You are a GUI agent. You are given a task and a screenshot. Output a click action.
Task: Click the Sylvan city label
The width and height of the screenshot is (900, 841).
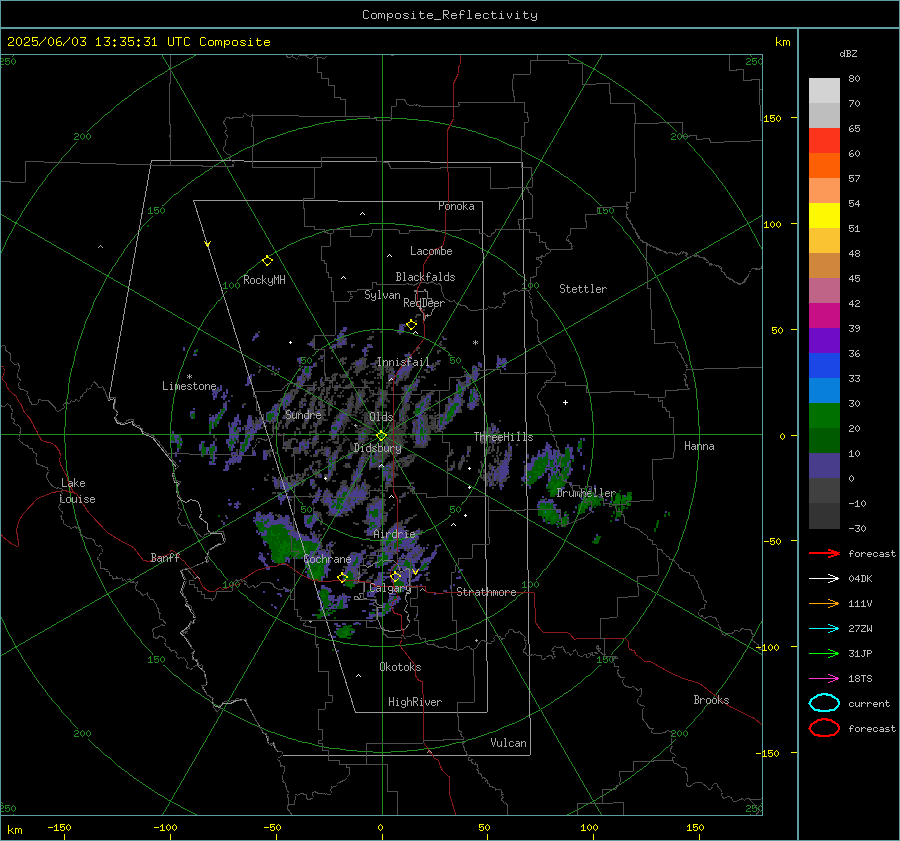click(x=382, y=295)
